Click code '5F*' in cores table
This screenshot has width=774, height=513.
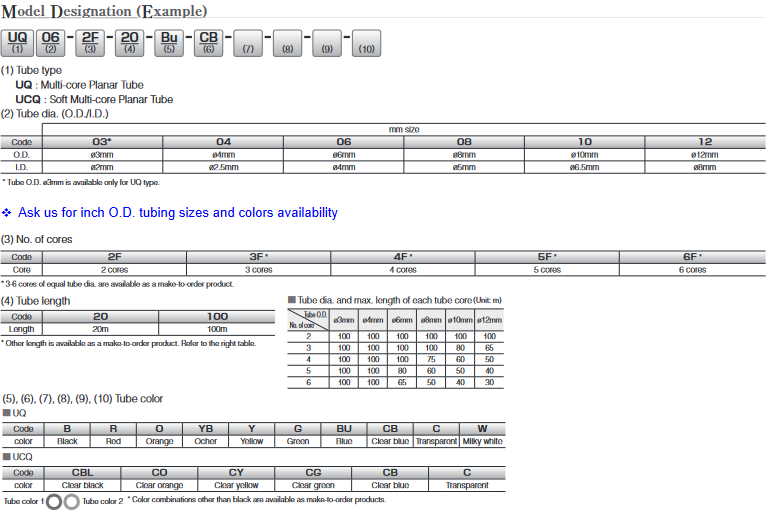click(547, 257)
